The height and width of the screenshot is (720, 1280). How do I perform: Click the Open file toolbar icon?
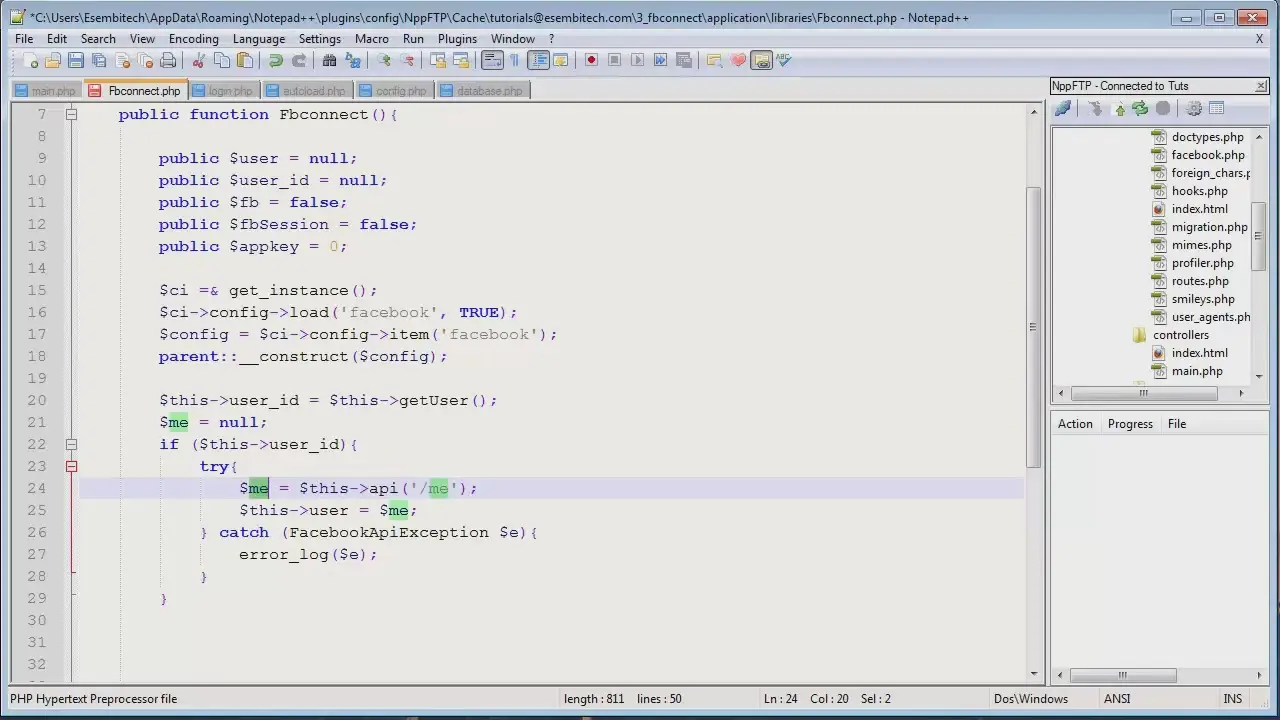pyautogui.click(x=53, y=61)
